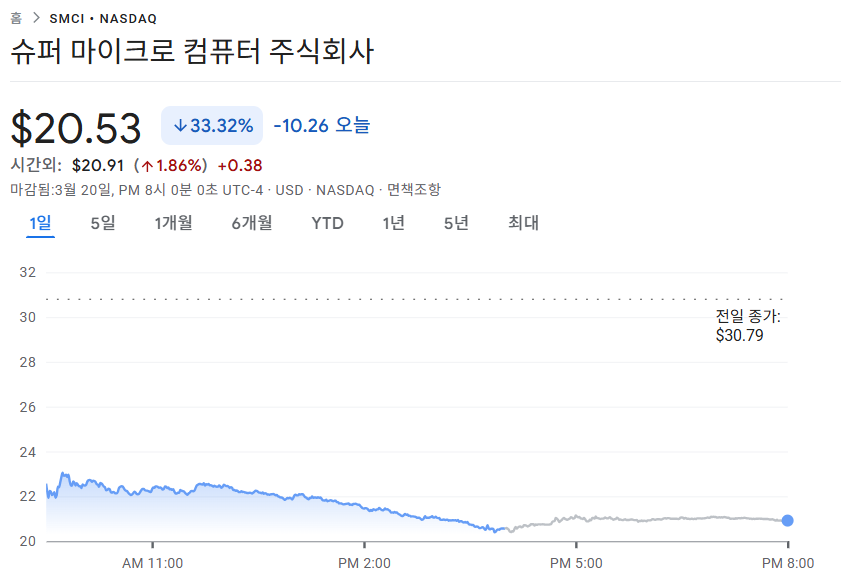Choose the 1년 range tab
Image resolution: width=841 pixels, height=582 pixels.
[x=393, y=223]
